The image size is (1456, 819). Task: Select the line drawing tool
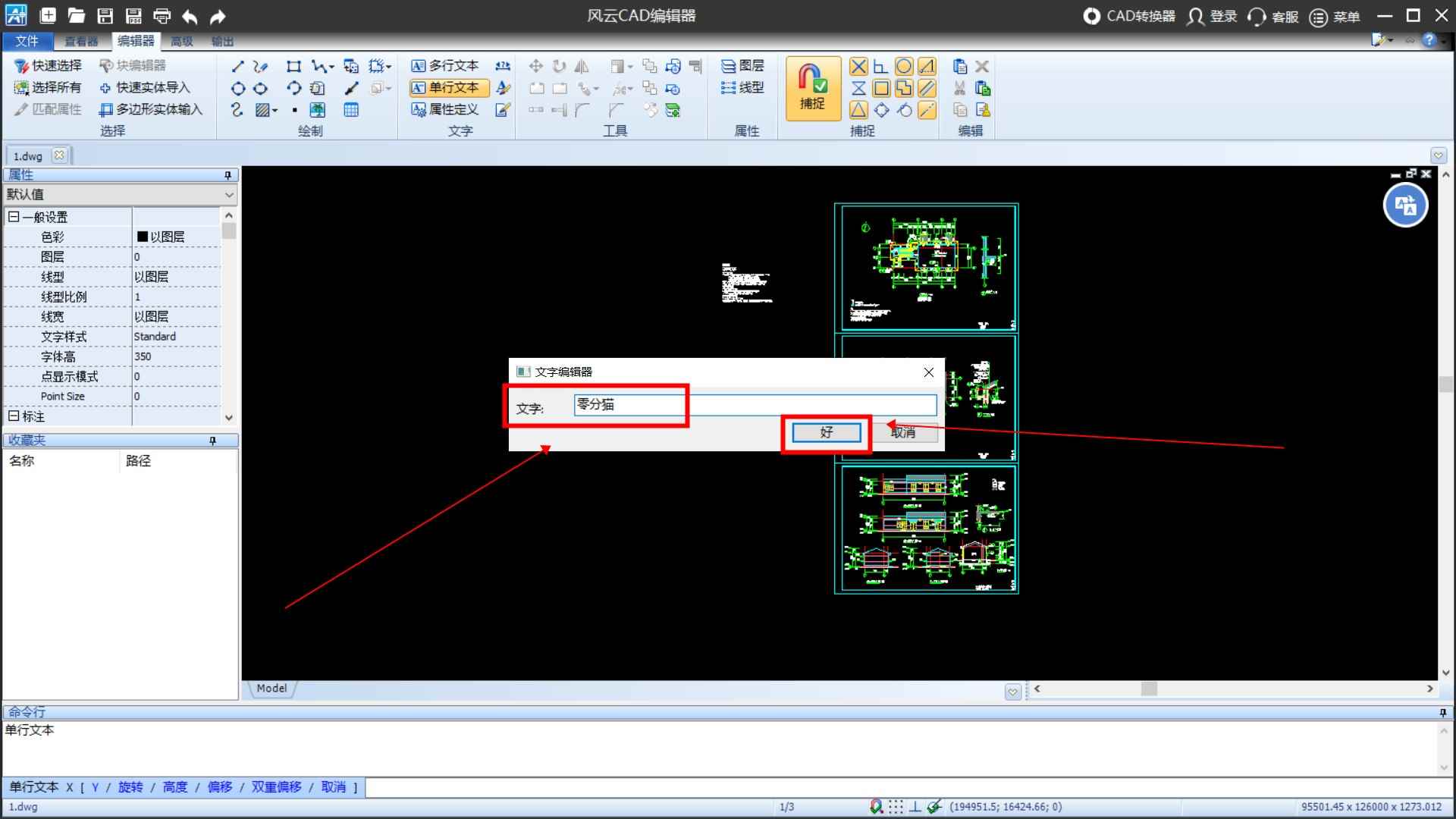[237, 67]
